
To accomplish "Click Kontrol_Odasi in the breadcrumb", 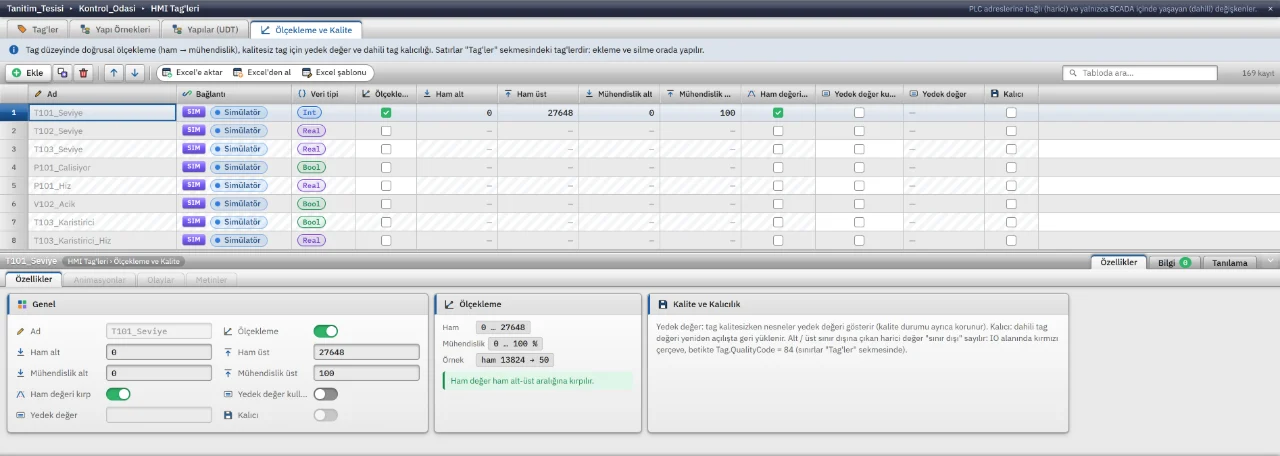I will click(x=107, y=8).
